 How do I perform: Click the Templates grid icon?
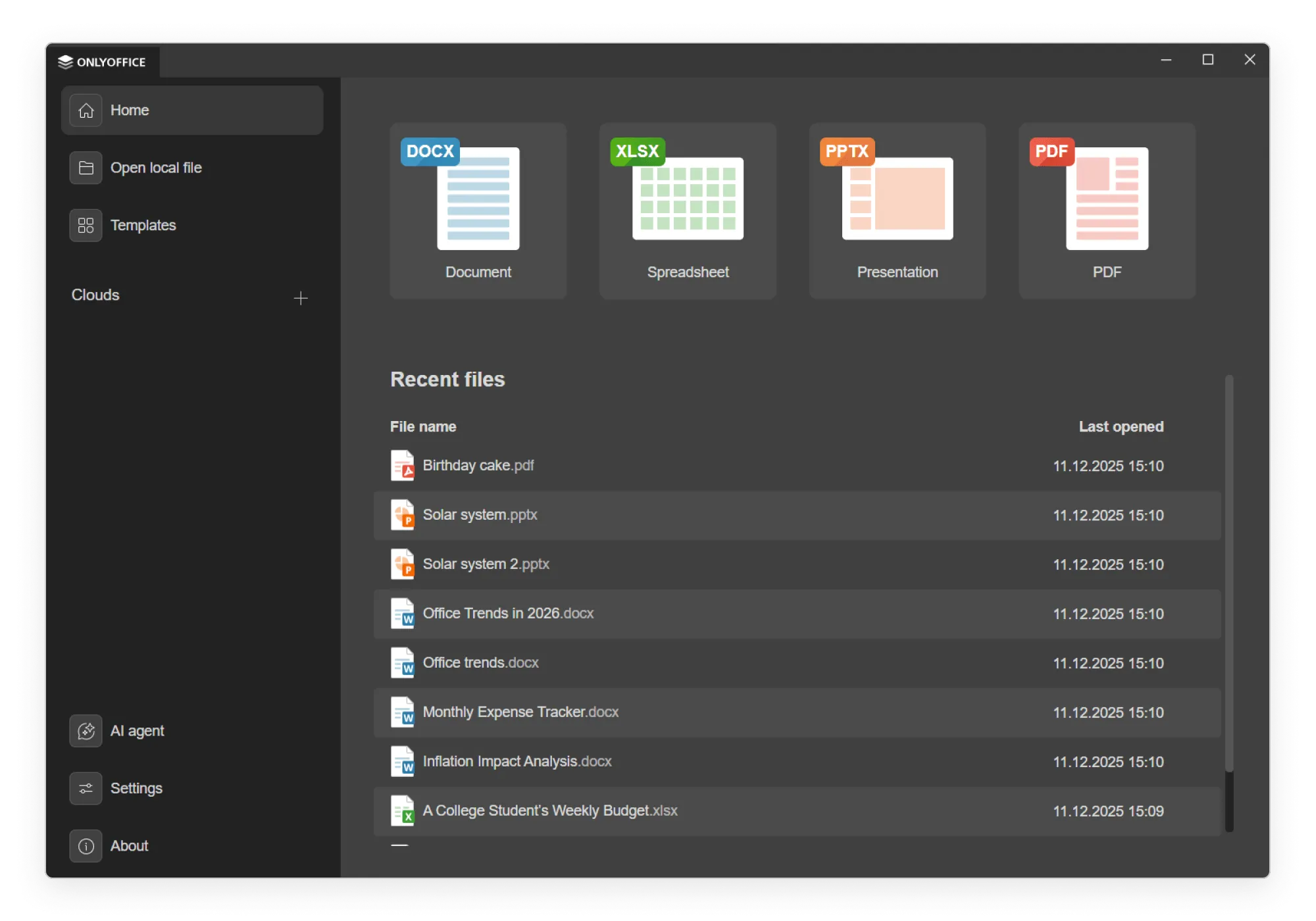(86, 226)
